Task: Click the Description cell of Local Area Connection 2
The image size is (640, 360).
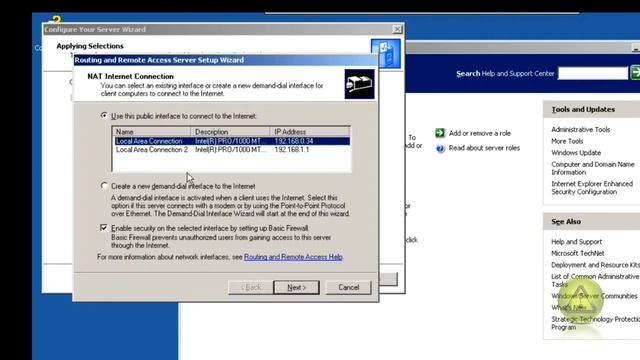Action: coord(230,150)
